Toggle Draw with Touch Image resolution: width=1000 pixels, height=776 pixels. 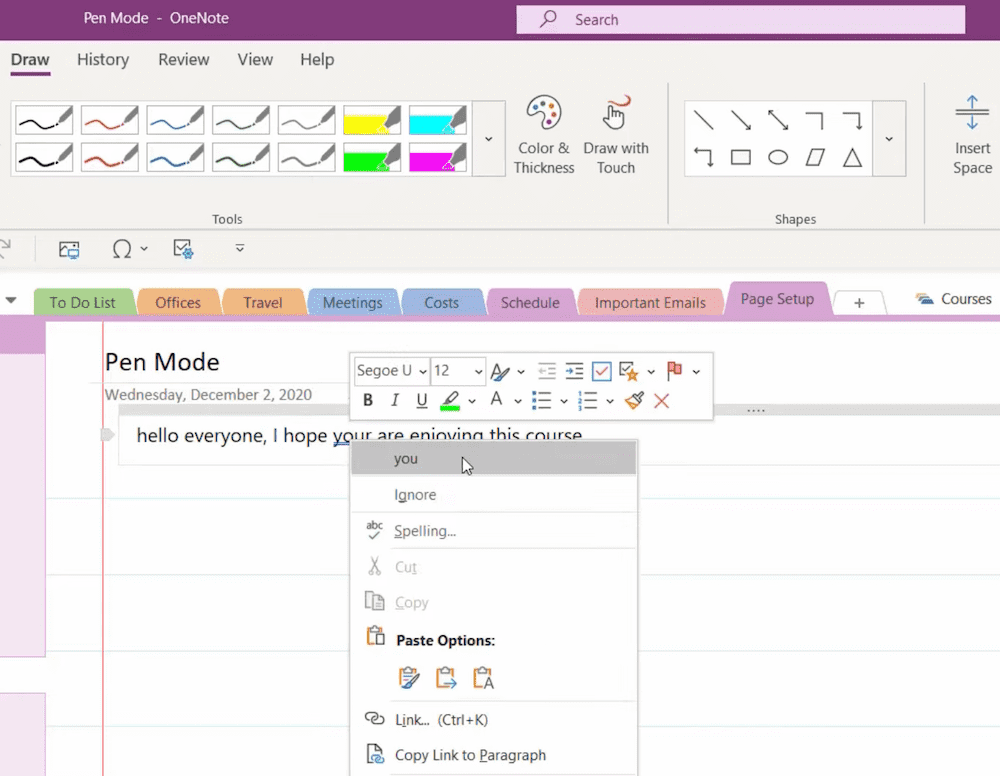coord(615,135)
